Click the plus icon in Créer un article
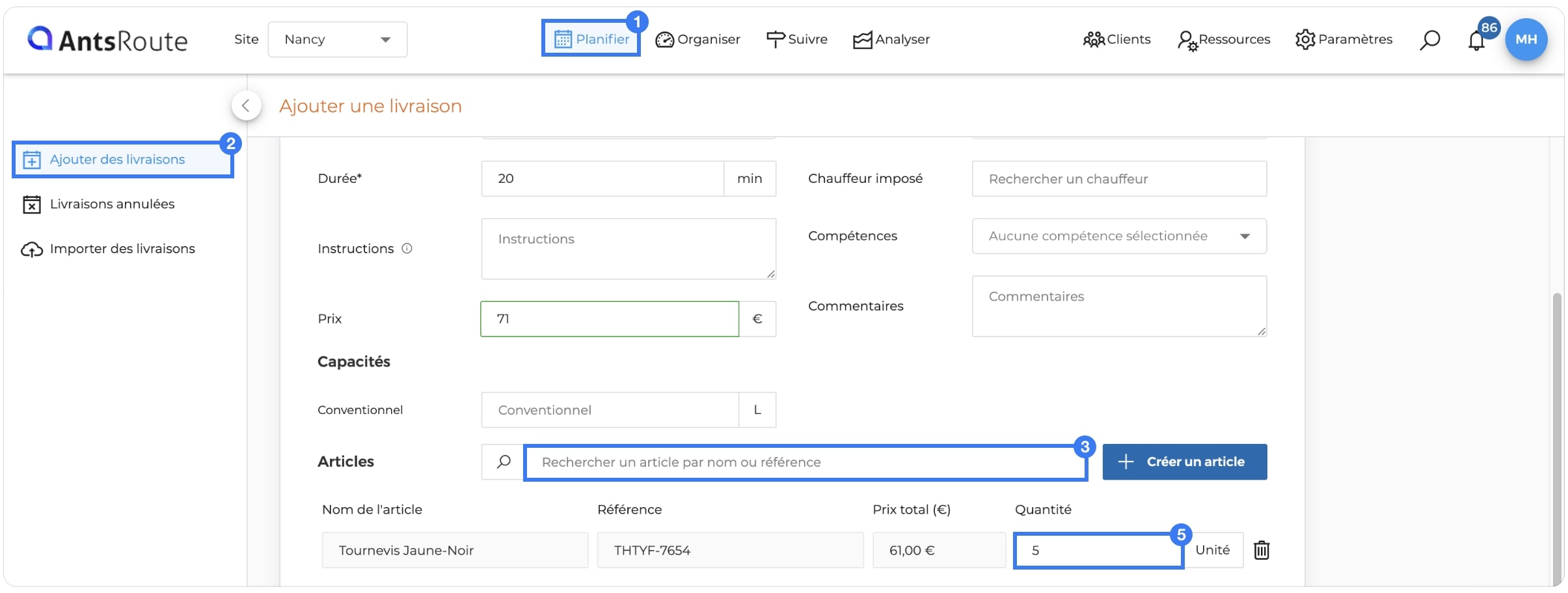Viewport: 1568px width, 593px height. pyautogui.click(x=1126, y=462)
